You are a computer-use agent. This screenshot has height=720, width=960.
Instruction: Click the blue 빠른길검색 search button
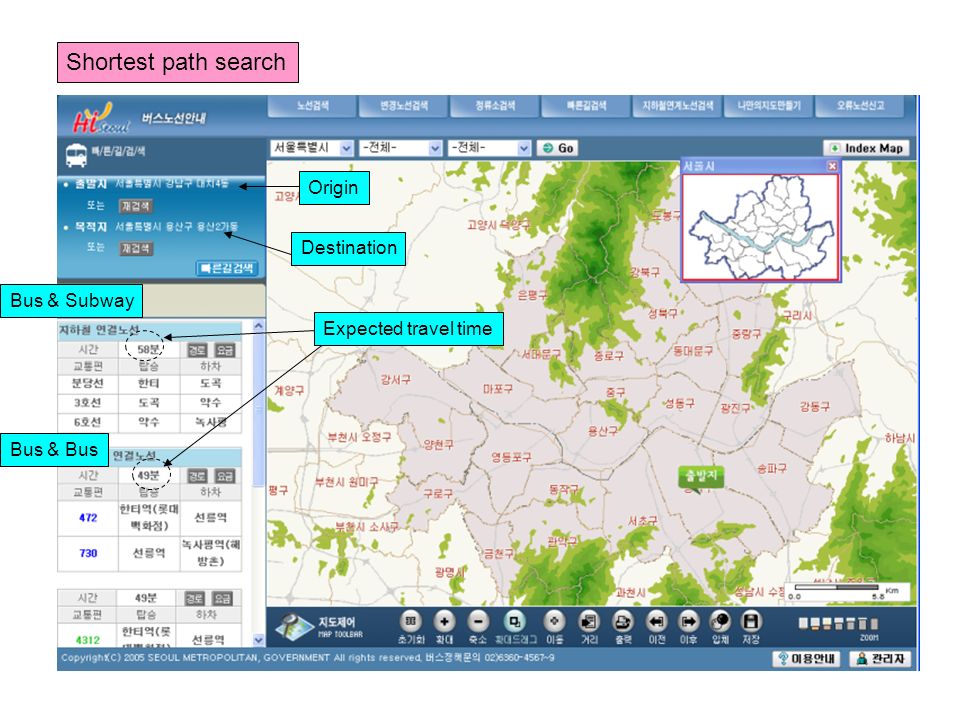click(x=227, y=268)
